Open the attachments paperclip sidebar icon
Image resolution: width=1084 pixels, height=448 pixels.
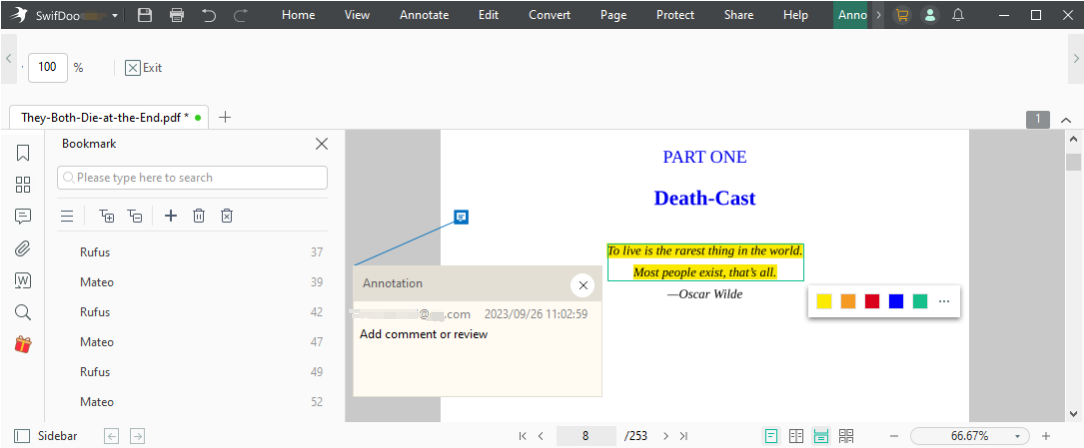(x=23, y=248)
